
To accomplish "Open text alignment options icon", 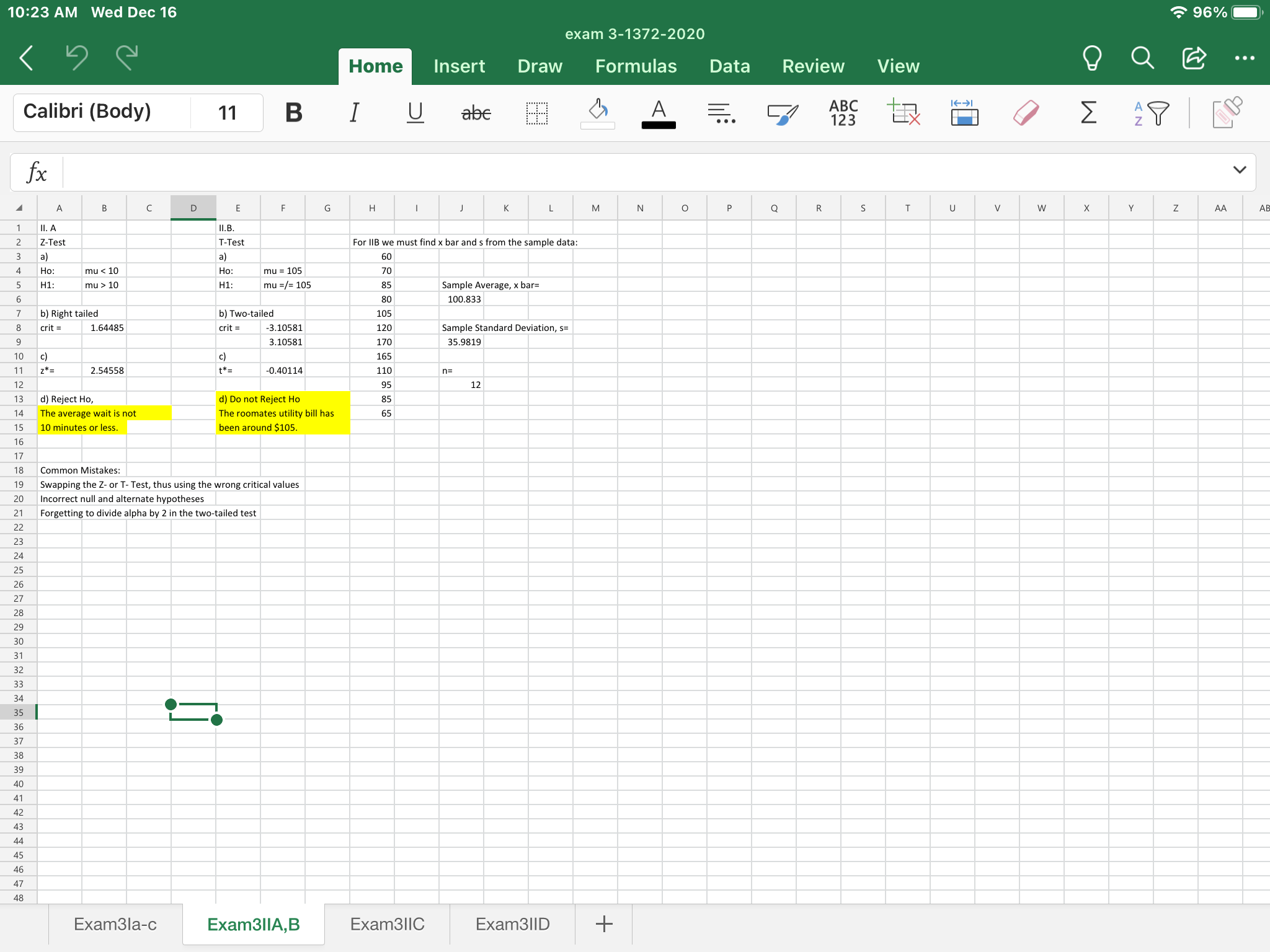I will pos(721,113).
